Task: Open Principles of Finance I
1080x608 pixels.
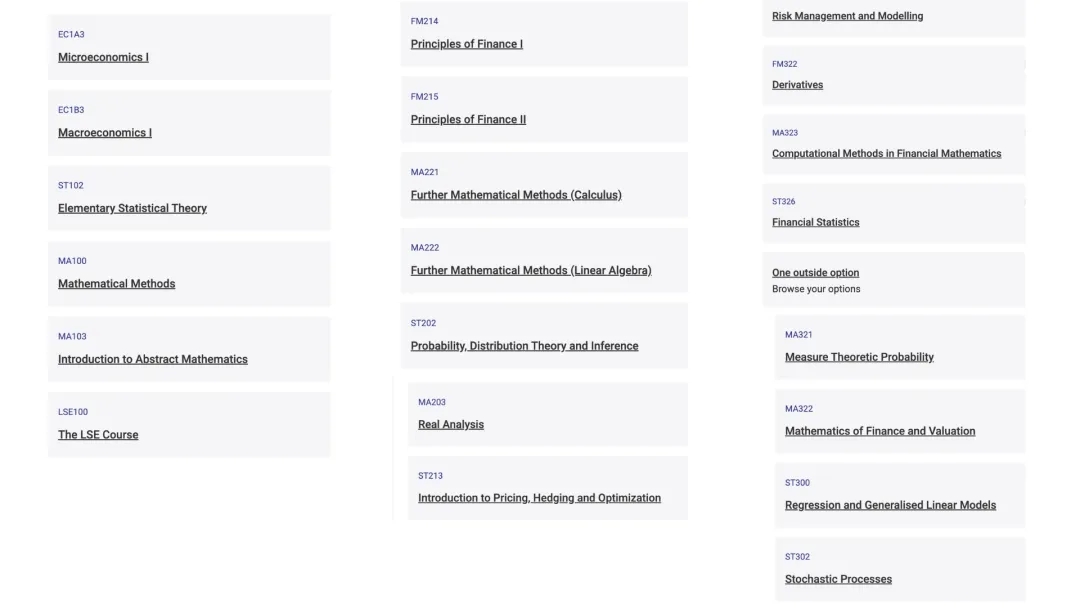Action: click(466, 44)
